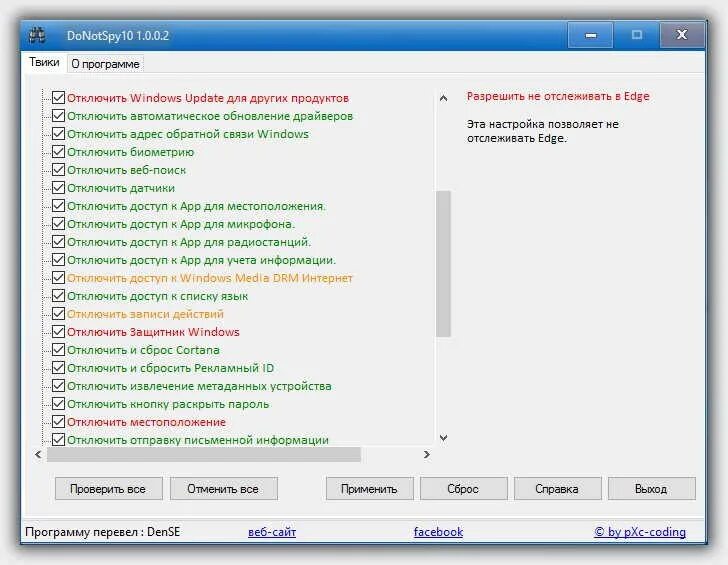Select the Отключить Защитник Windows label
The width and height of the screenshot is (728, 565).
(x=153, y=332)
